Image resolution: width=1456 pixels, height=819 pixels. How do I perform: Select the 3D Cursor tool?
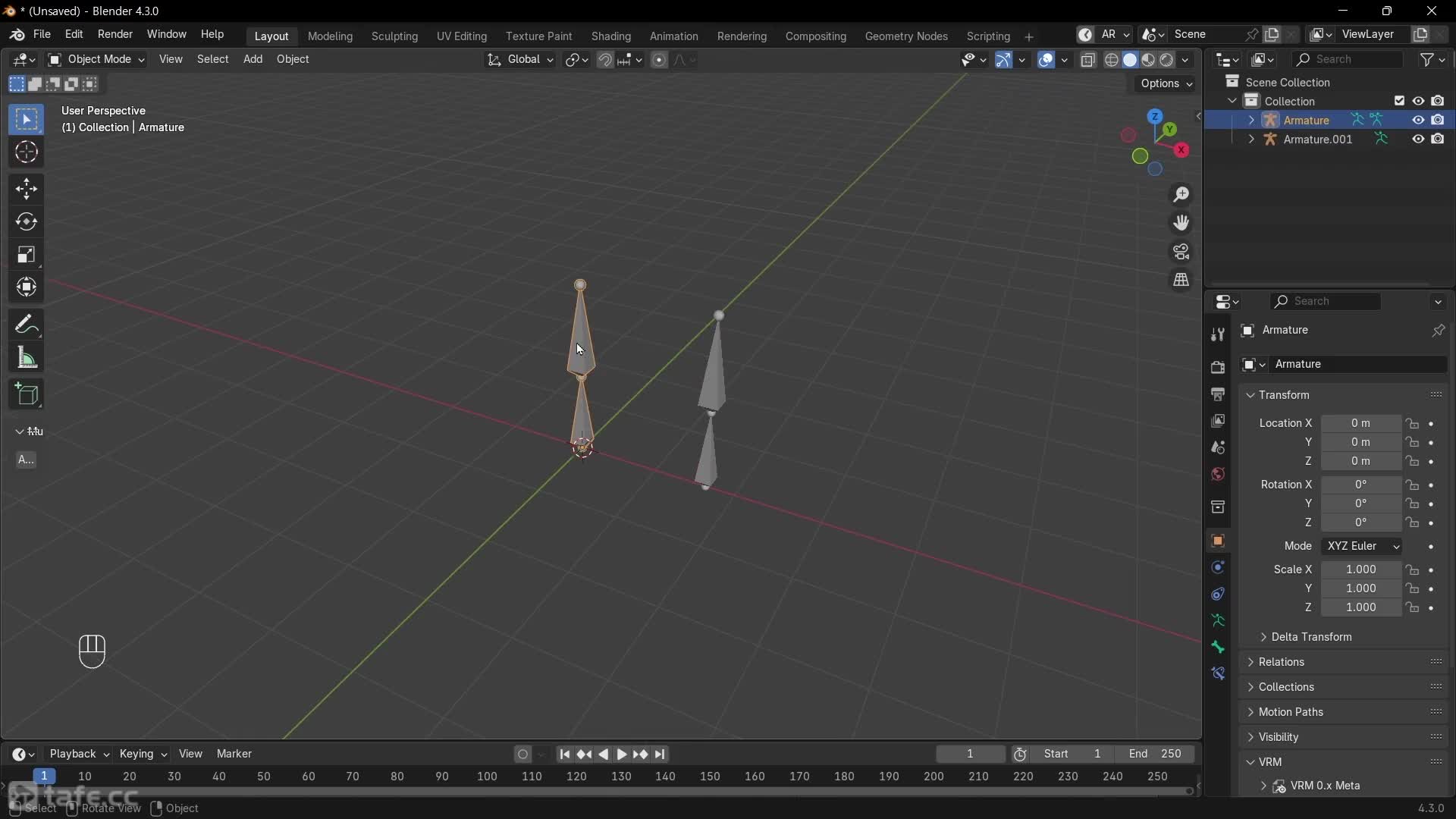[27, 152]
